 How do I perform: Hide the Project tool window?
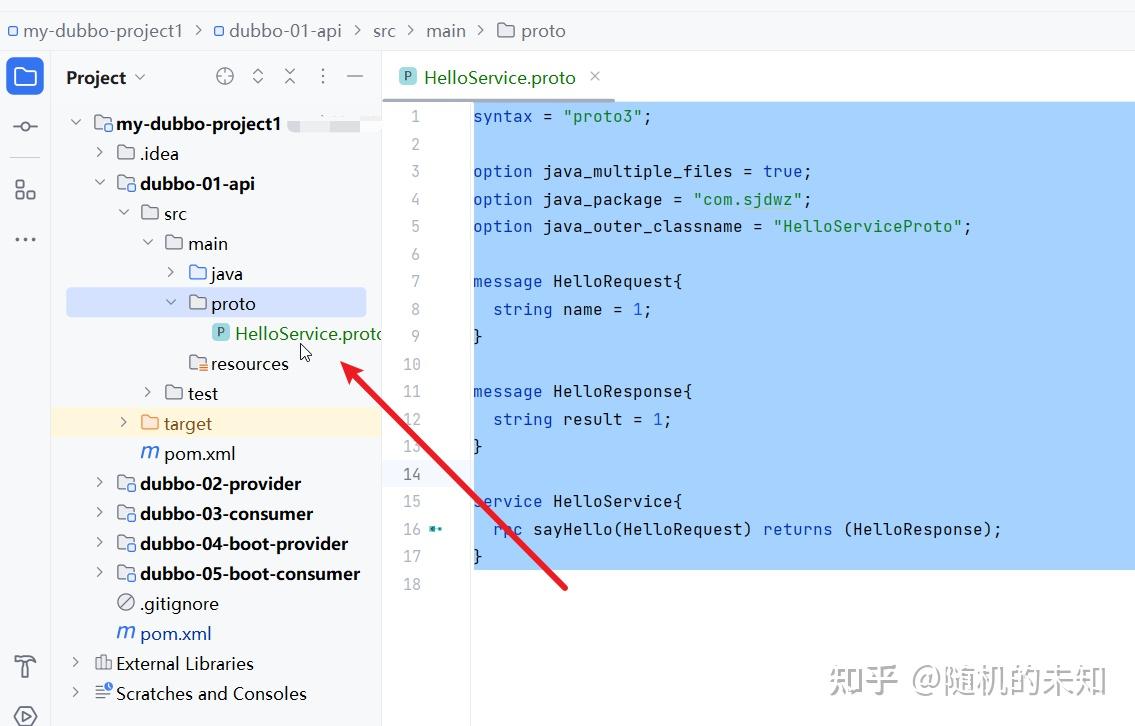pyautogui.click(x=355, y=75)
